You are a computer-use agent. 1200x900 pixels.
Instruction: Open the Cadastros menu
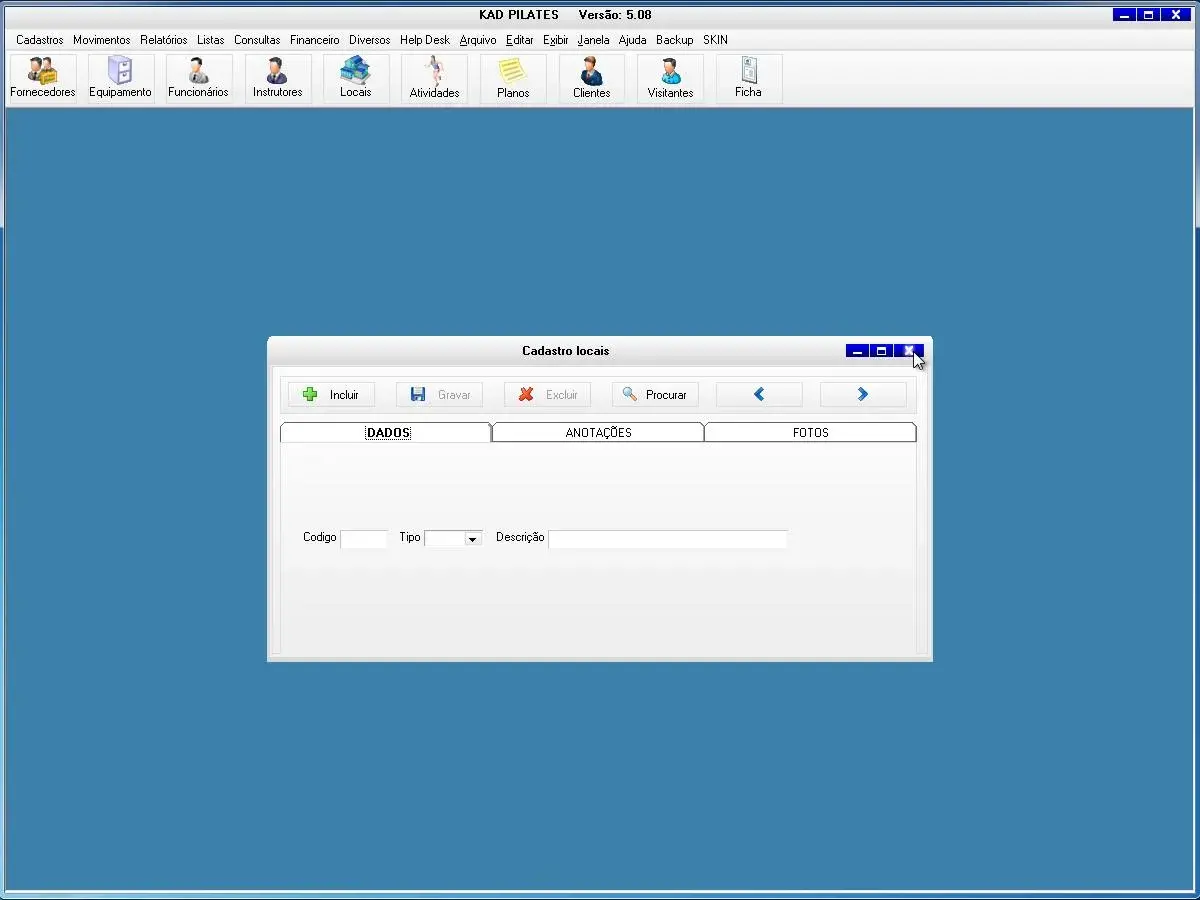coord(40,40)
